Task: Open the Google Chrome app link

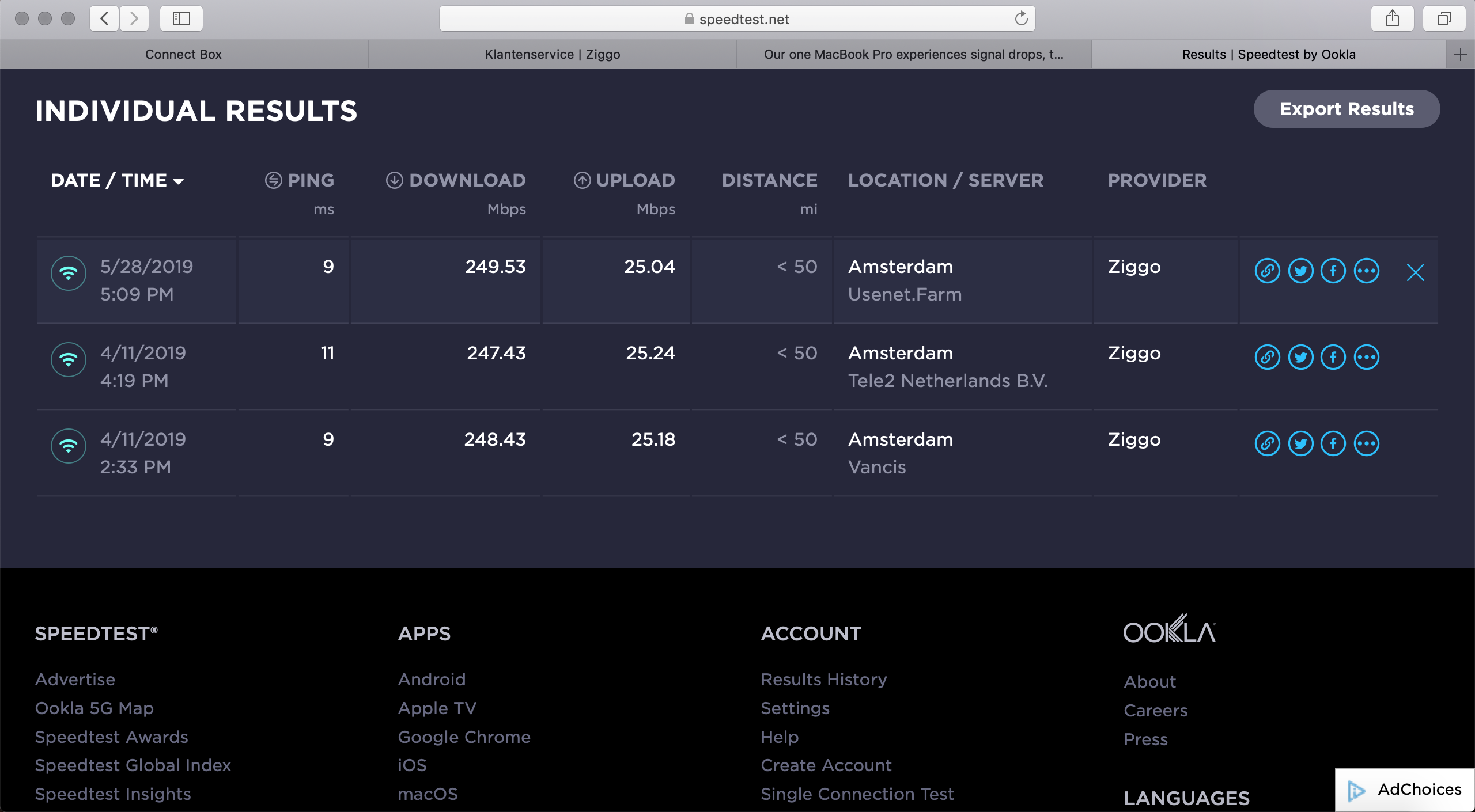Action: [464, 737]
